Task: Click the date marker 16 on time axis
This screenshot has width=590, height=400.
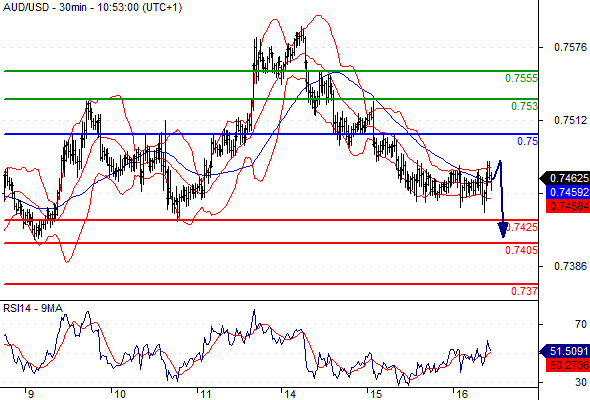Action: [x=462, y=394]
